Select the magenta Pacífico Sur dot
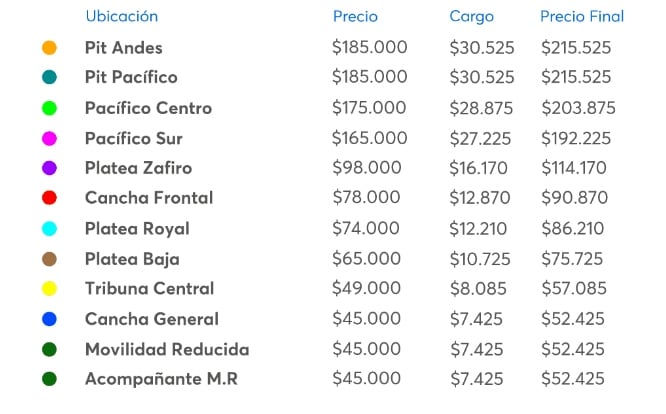This screenshot has height=414, width=666. pyautogui.click(x=49, y=138)
